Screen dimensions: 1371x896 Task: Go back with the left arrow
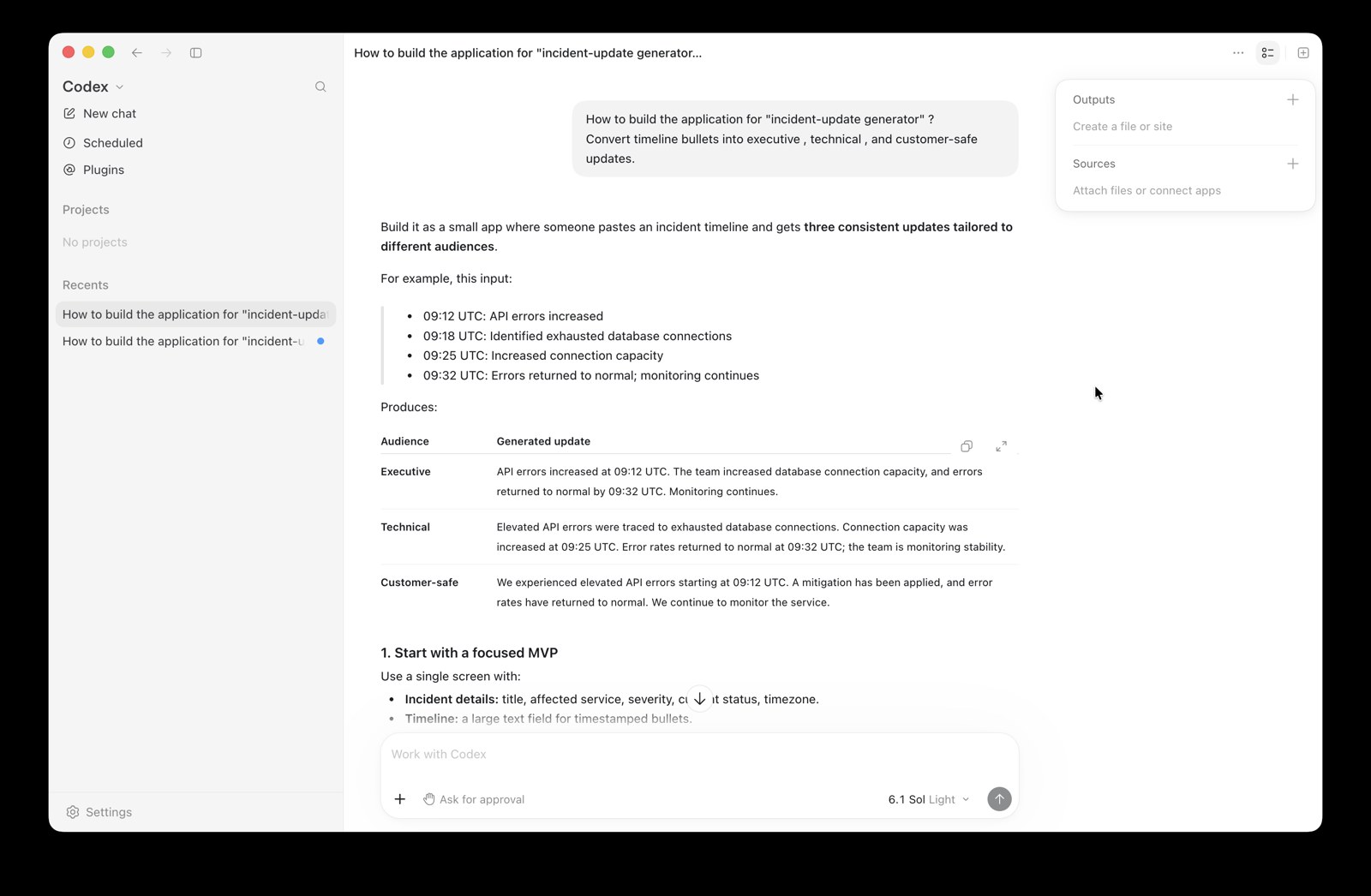click(x=137, y=53)
